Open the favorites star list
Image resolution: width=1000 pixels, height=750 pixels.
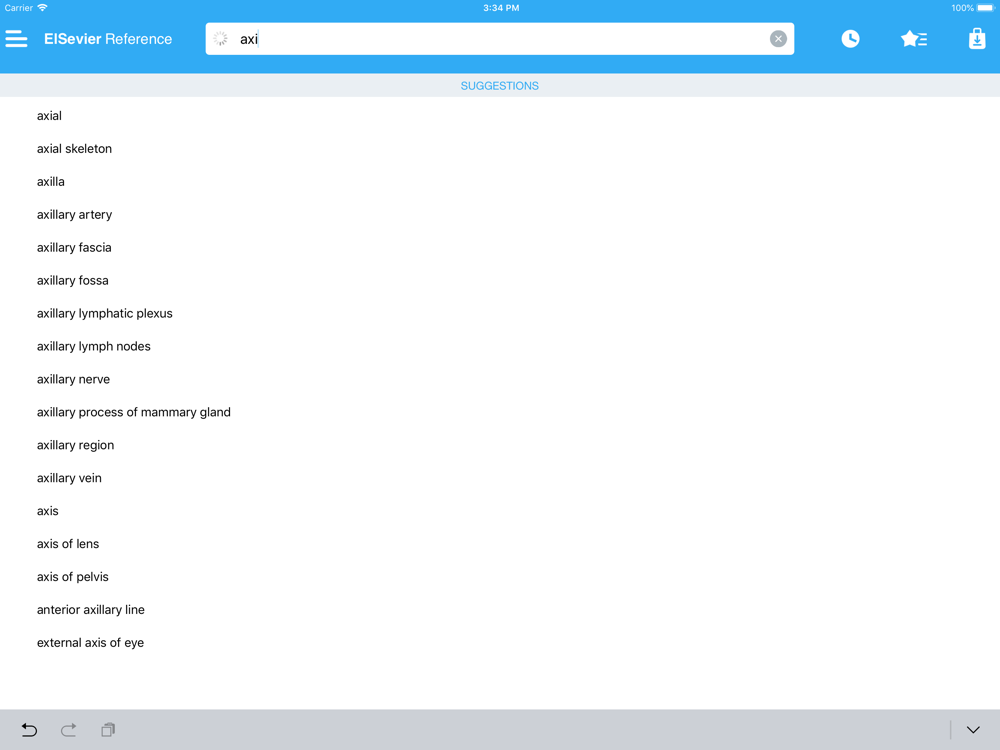pyautogui.click(x=914, y=39)
